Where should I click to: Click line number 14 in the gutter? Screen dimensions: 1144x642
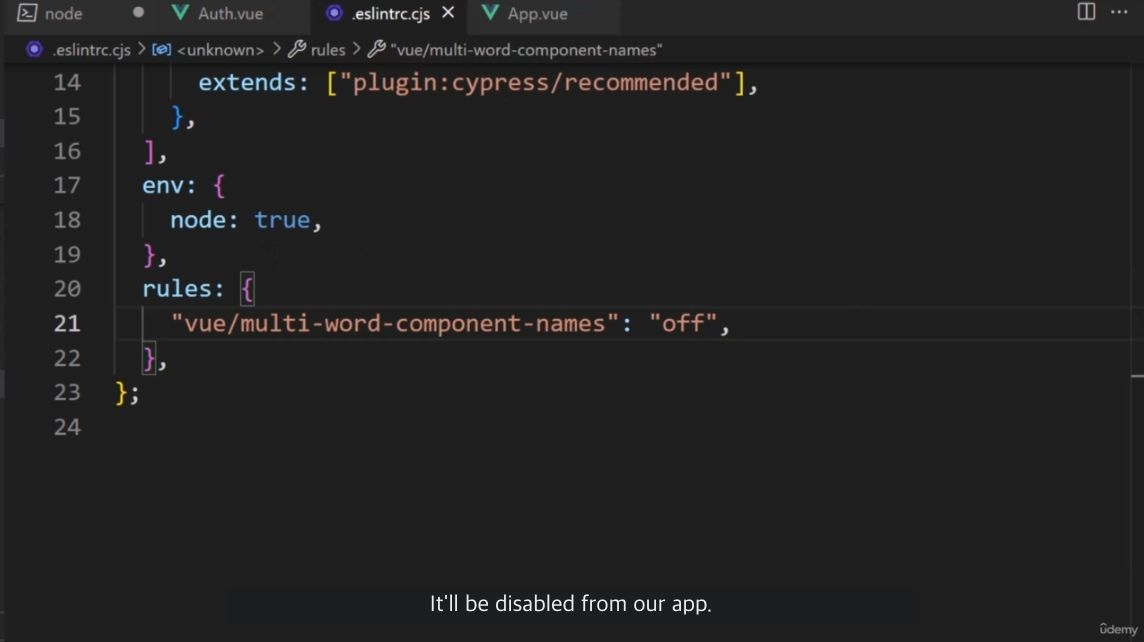pyautogui.click(x=66, y=82)
